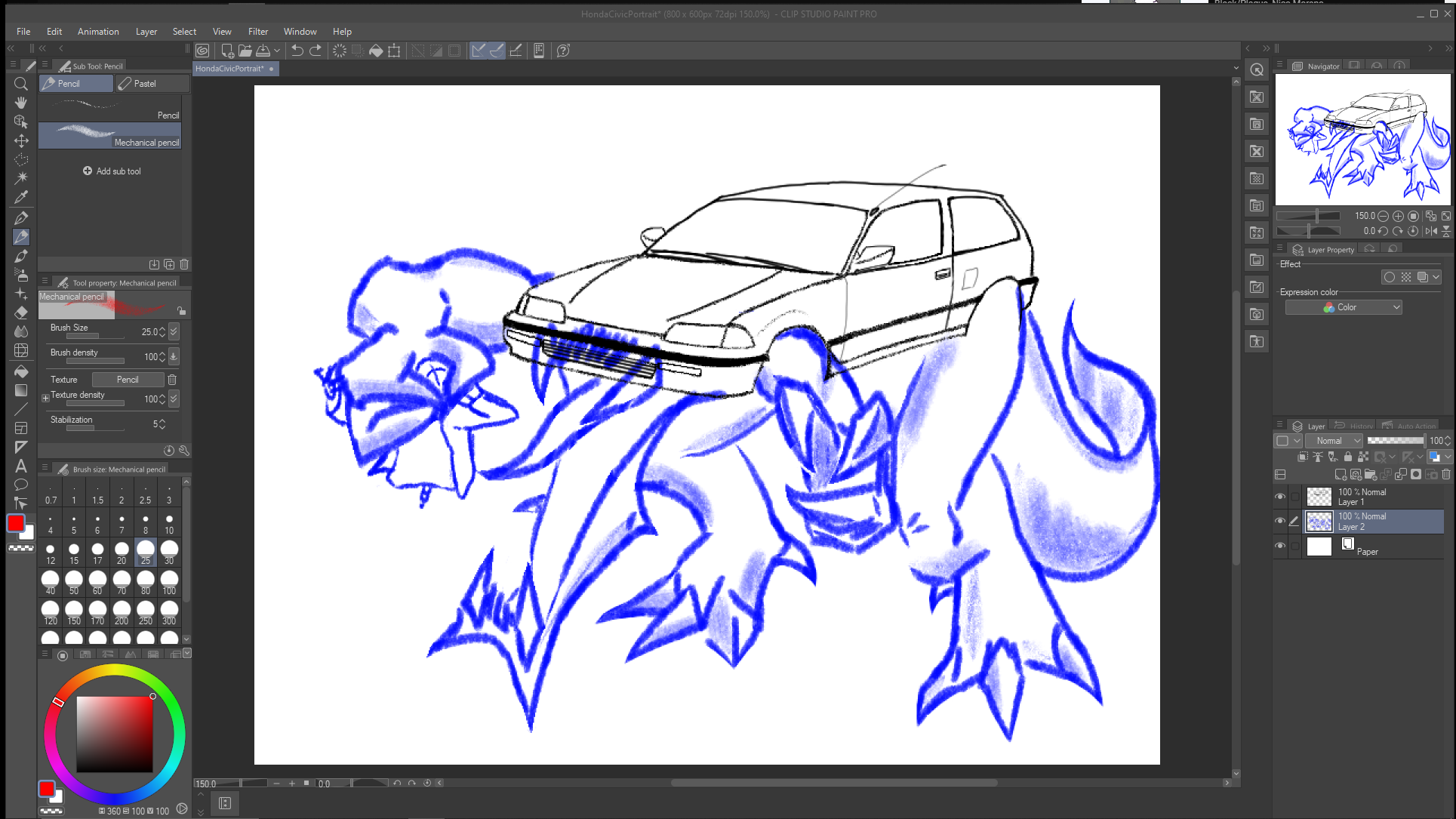Select the Magnifier zoom tool
Screen dimensions: 1456x819
point(21,84)
